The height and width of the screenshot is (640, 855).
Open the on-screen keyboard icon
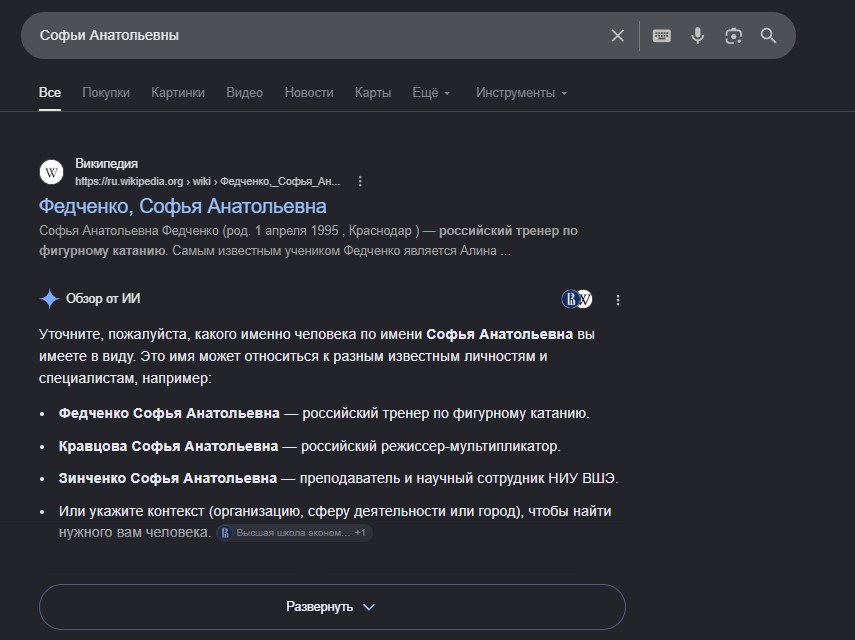[x=661, y=36]
